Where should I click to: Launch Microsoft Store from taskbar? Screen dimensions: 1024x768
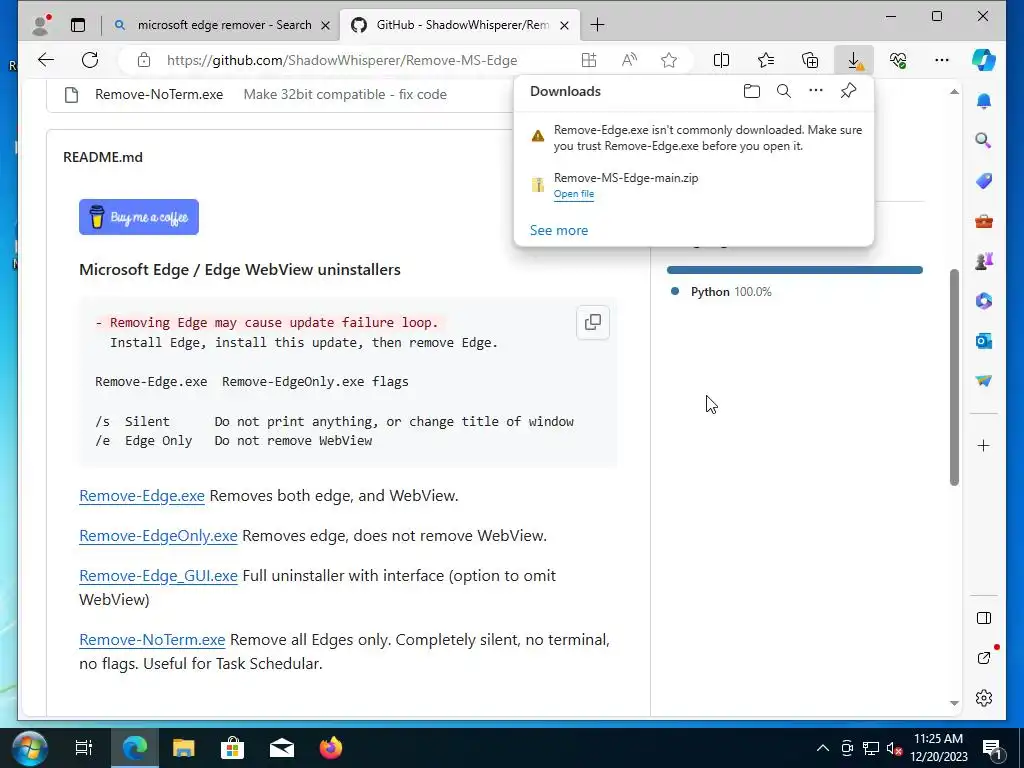tap(232, 748)
